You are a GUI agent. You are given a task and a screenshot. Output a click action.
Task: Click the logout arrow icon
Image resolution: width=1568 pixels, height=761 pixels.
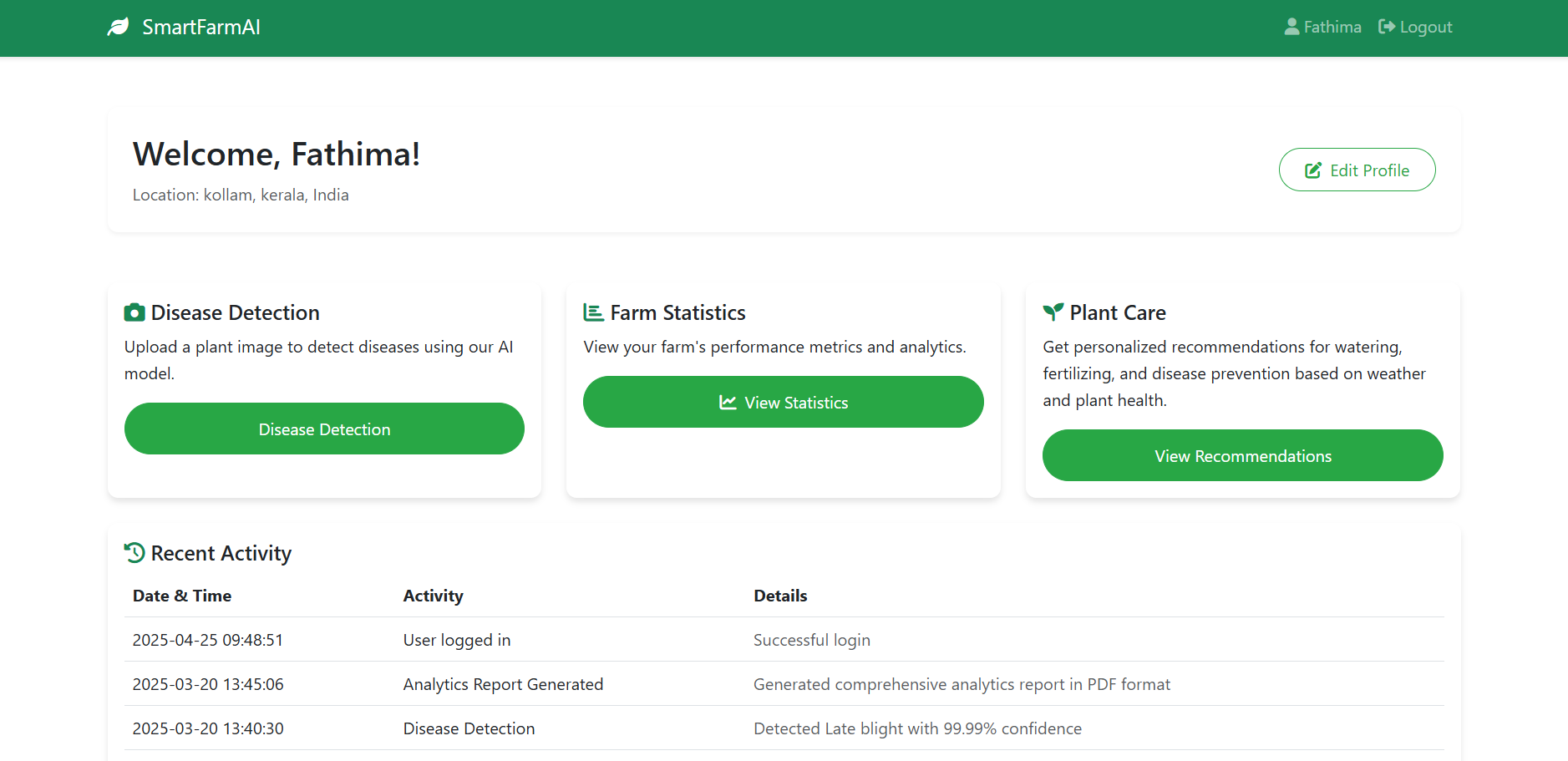coord(1387,28)
